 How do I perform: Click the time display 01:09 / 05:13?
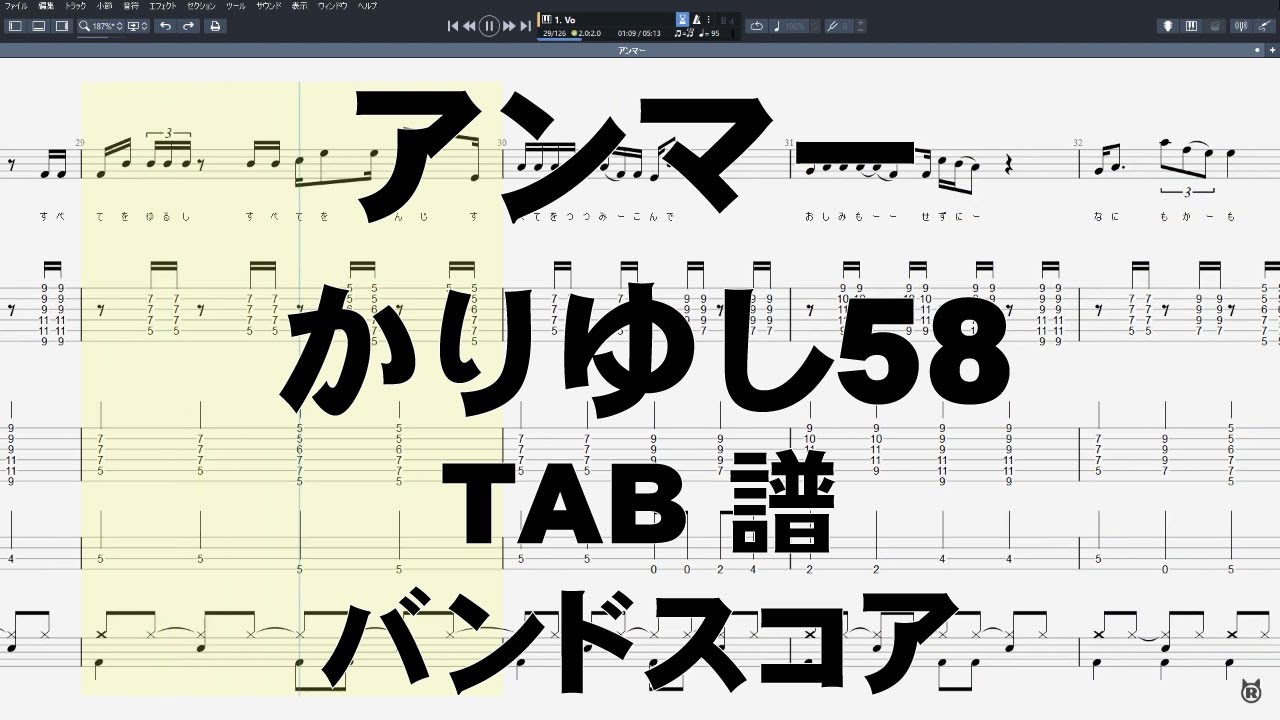[x=639, y=34]
